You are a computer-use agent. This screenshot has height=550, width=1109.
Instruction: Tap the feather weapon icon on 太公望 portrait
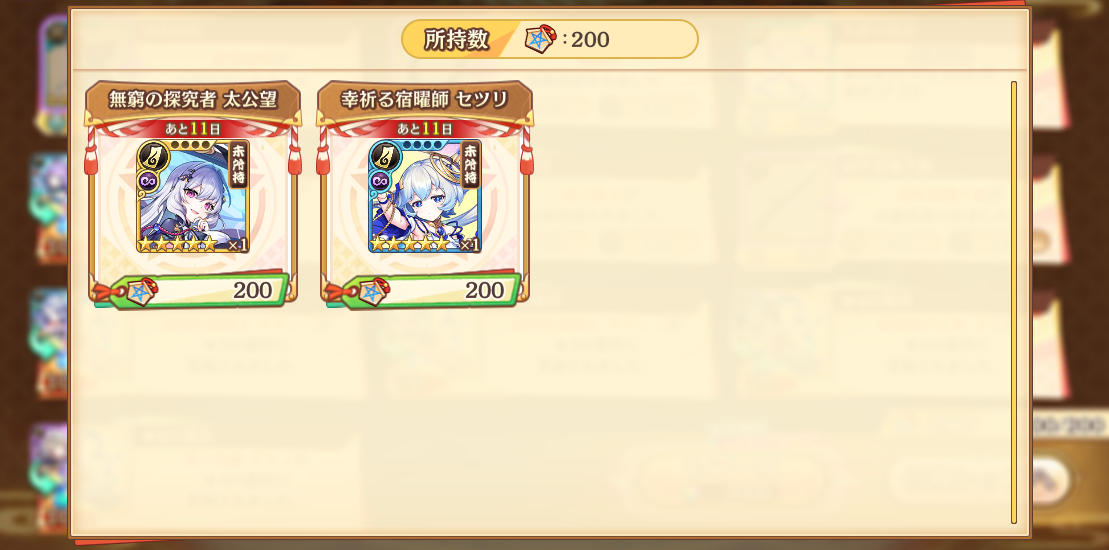149,156
